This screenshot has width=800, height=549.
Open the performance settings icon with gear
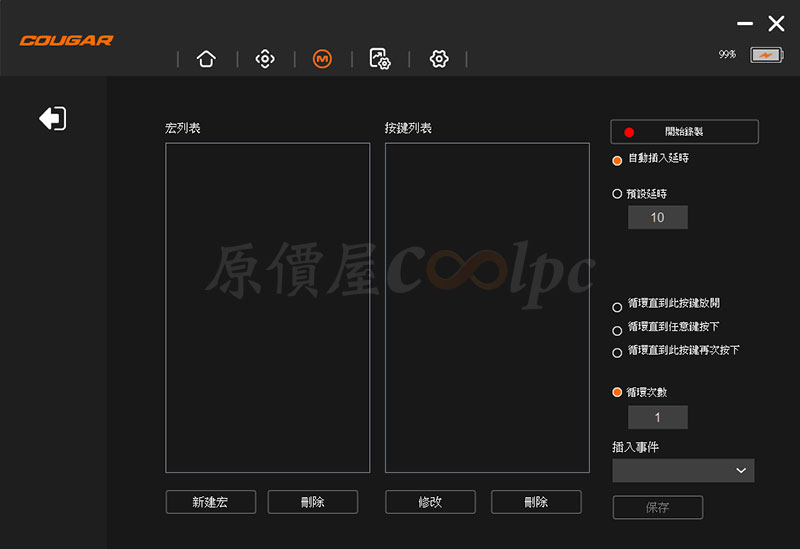(380, 59)
